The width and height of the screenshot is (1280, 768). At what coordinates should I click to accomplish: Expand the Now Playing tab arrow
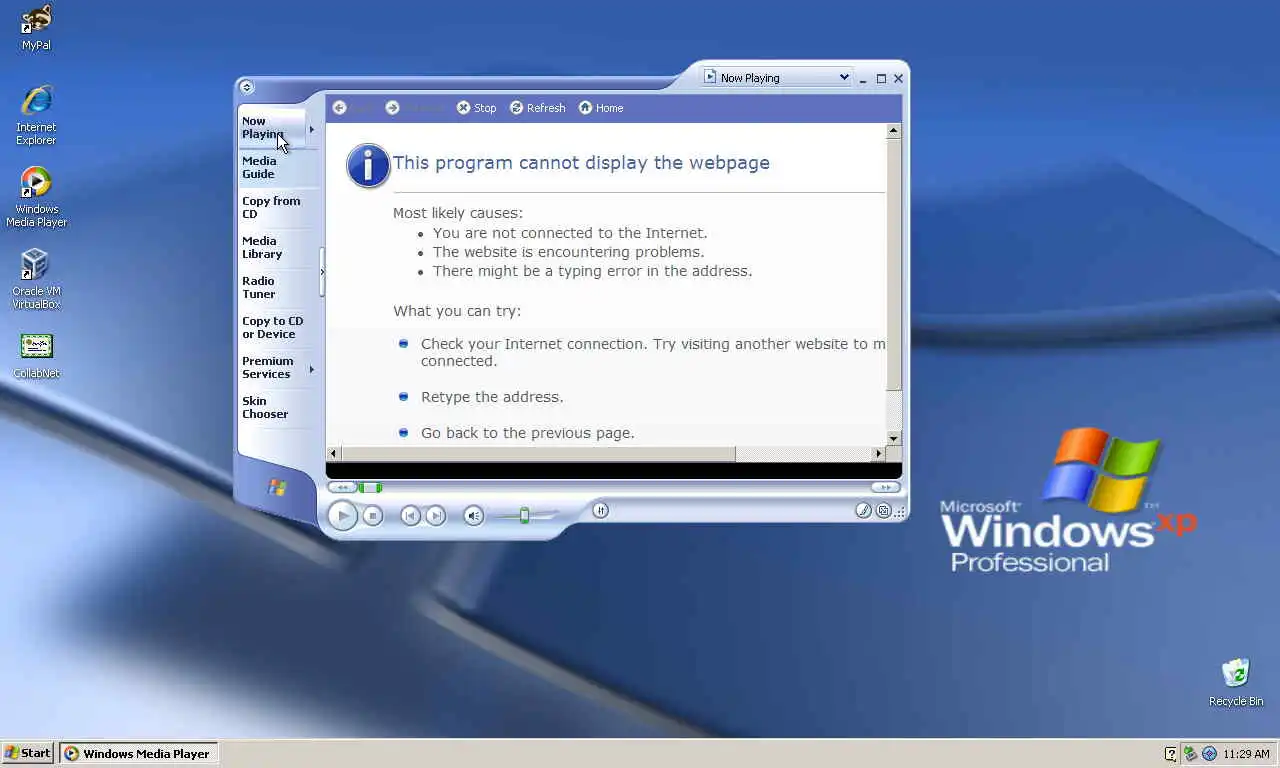point(312,129)
